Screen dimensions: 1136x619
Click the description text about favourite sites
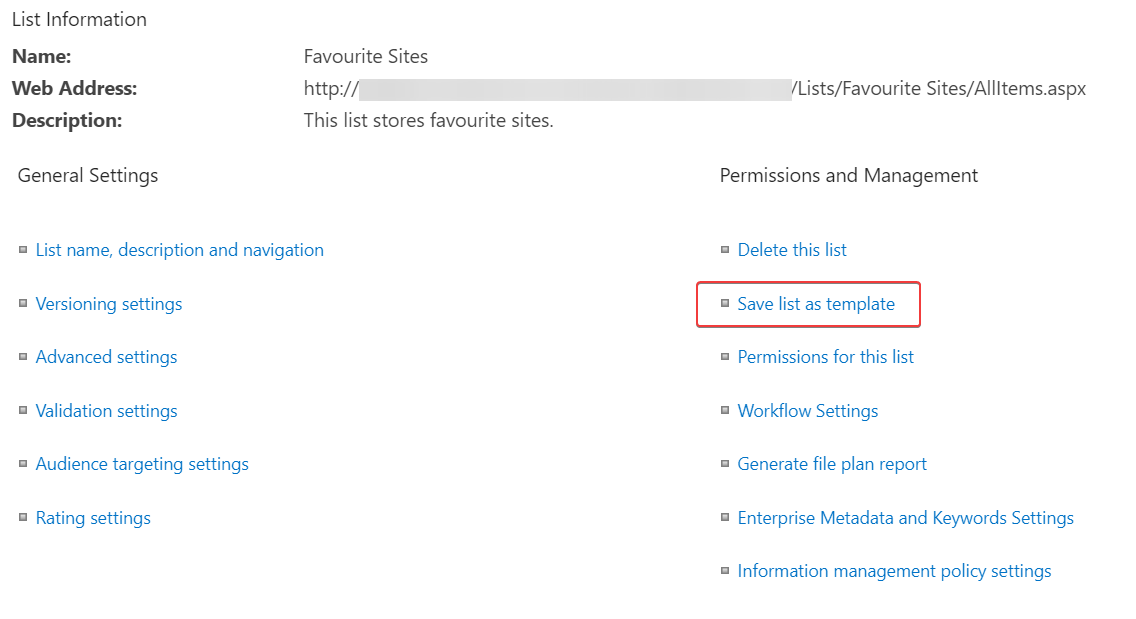pos(428,121)
